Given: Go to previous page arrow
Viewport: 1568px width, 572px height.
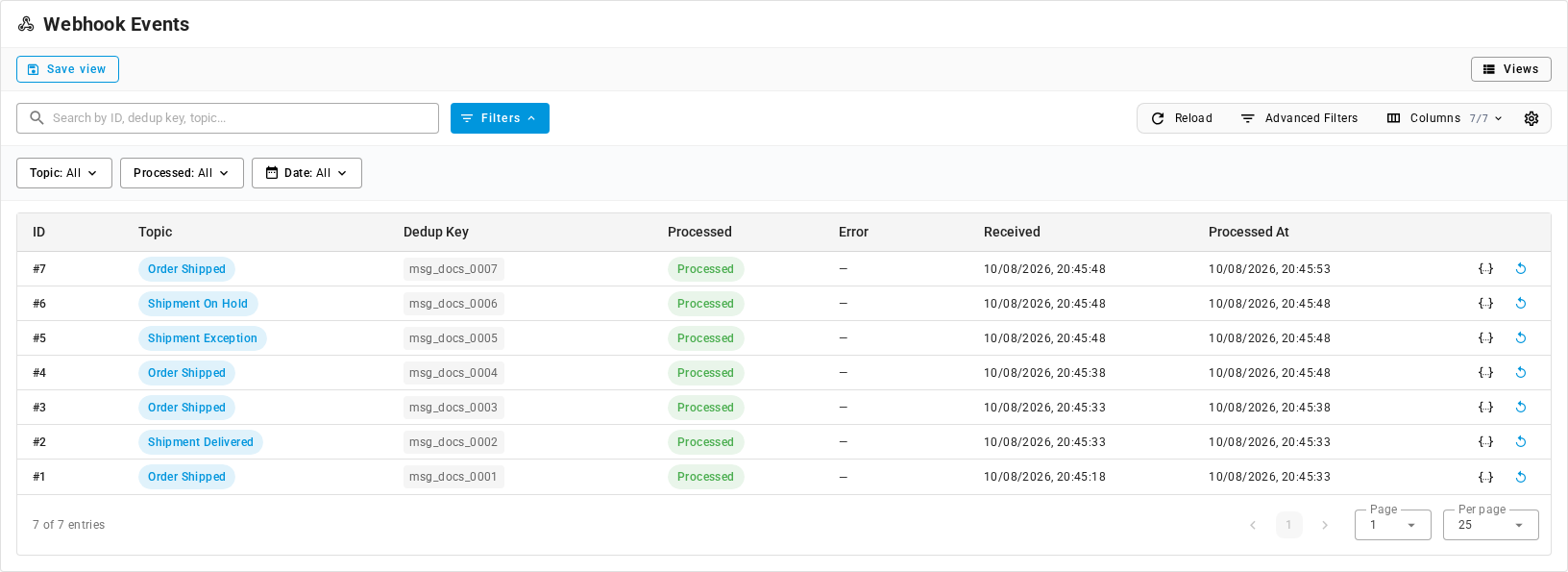Looking at the screenshot, I should (x=1253, y=525).
